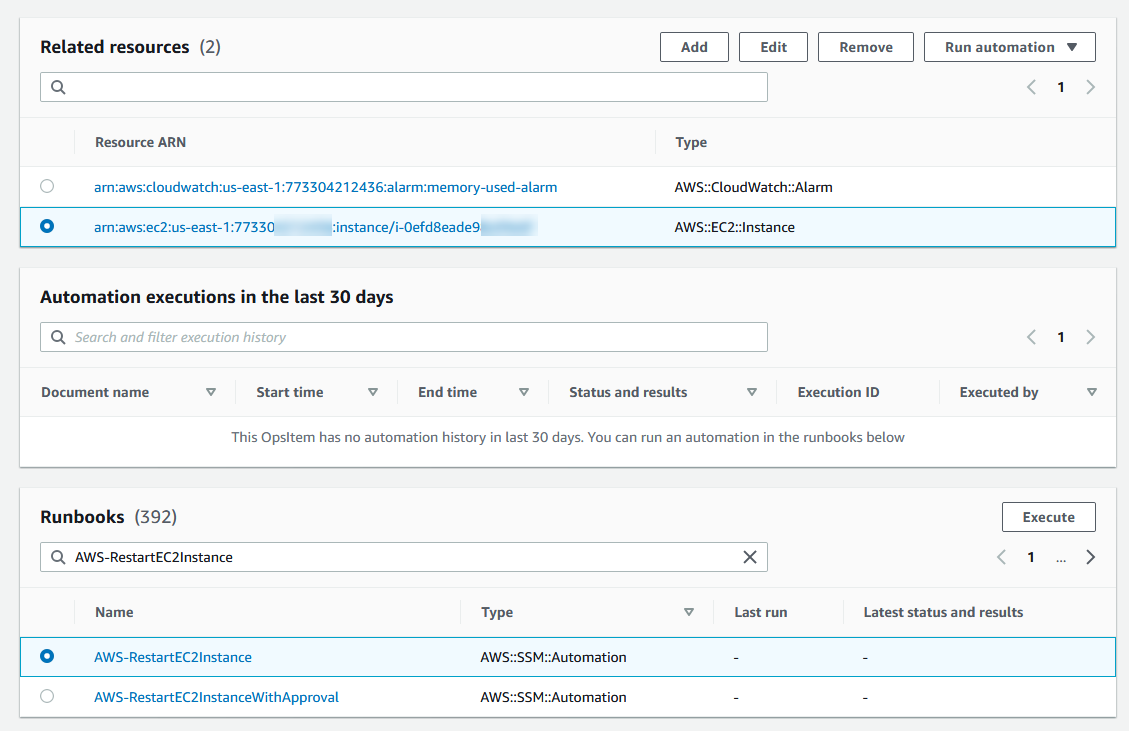
Task: Focus the Runbooks search field
Action: coord(404,557)
